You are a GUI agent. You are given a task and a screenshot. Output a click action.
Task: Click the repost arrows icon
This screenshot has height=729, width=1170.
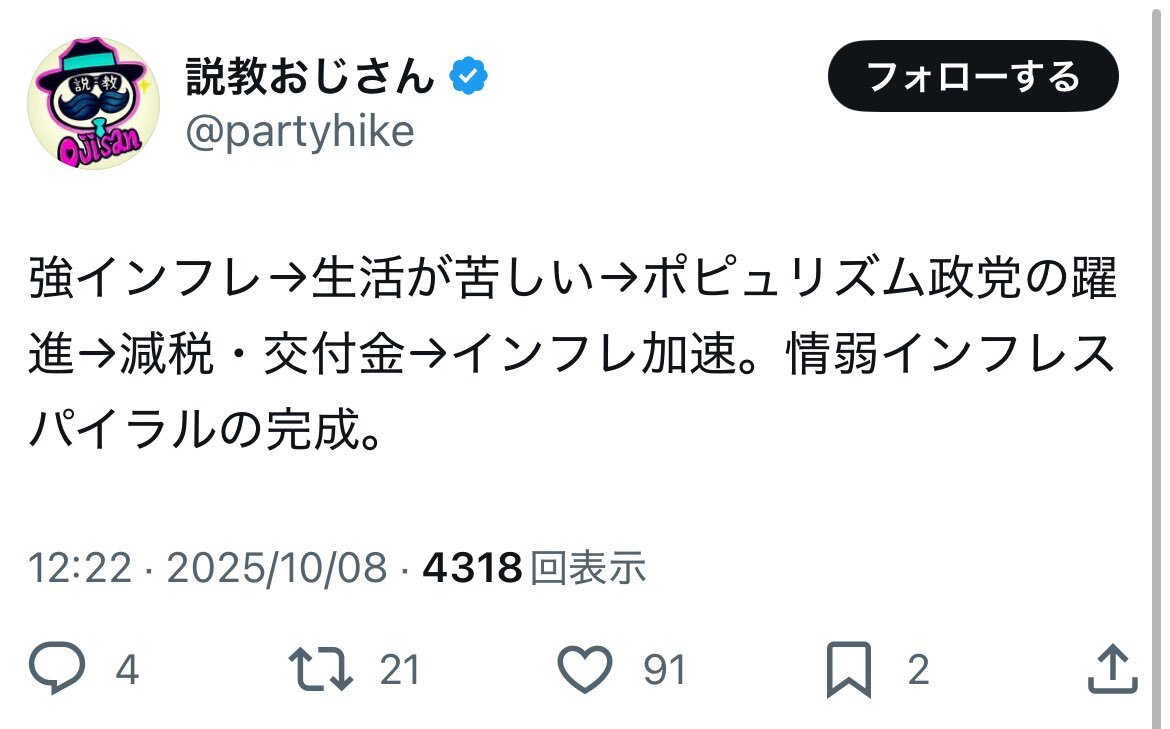point(321,668)
